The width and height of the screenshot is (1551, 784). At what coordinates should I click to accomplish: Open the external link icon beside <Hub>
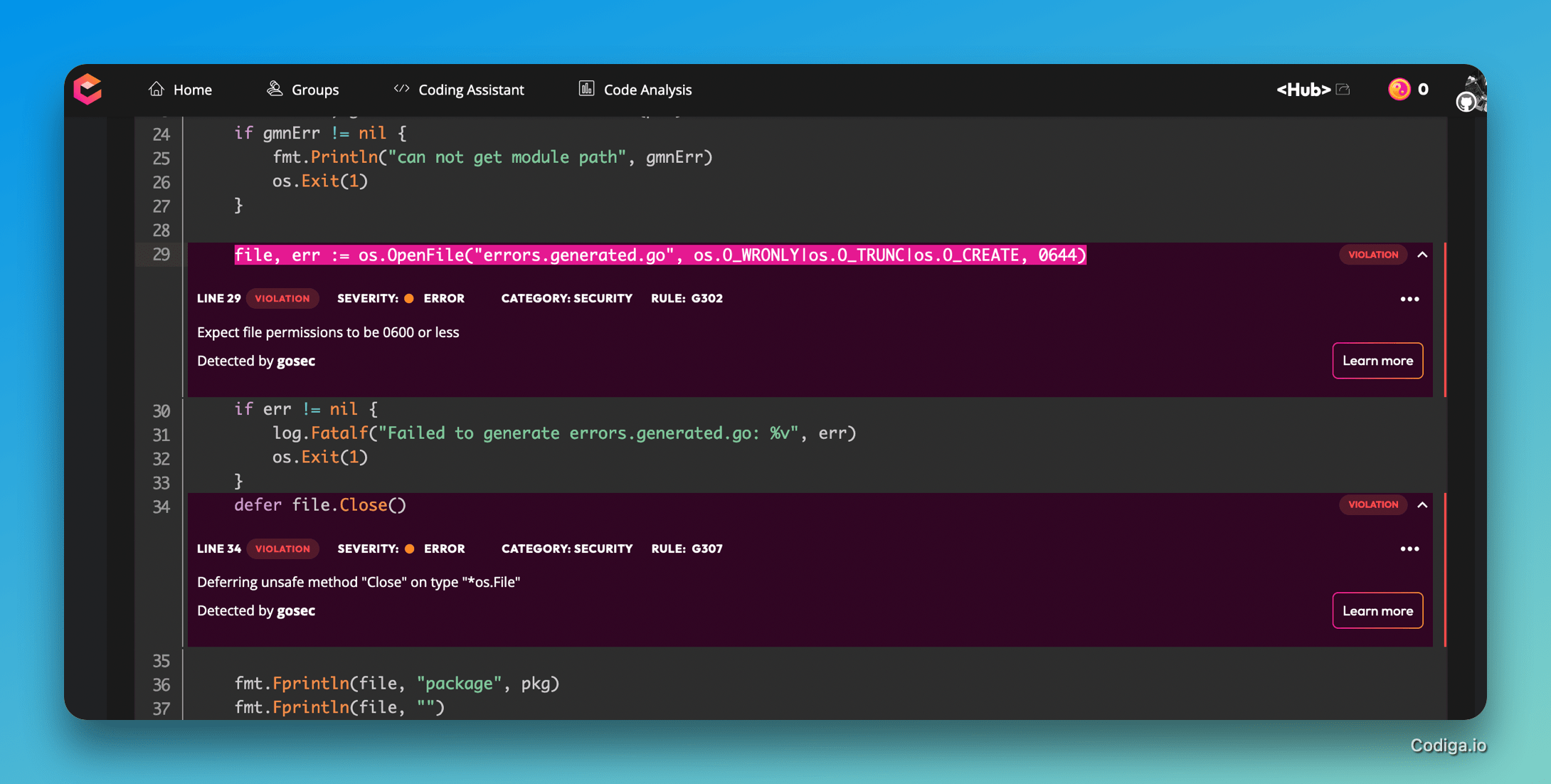pyautogui.click(x=1343, y=88)
